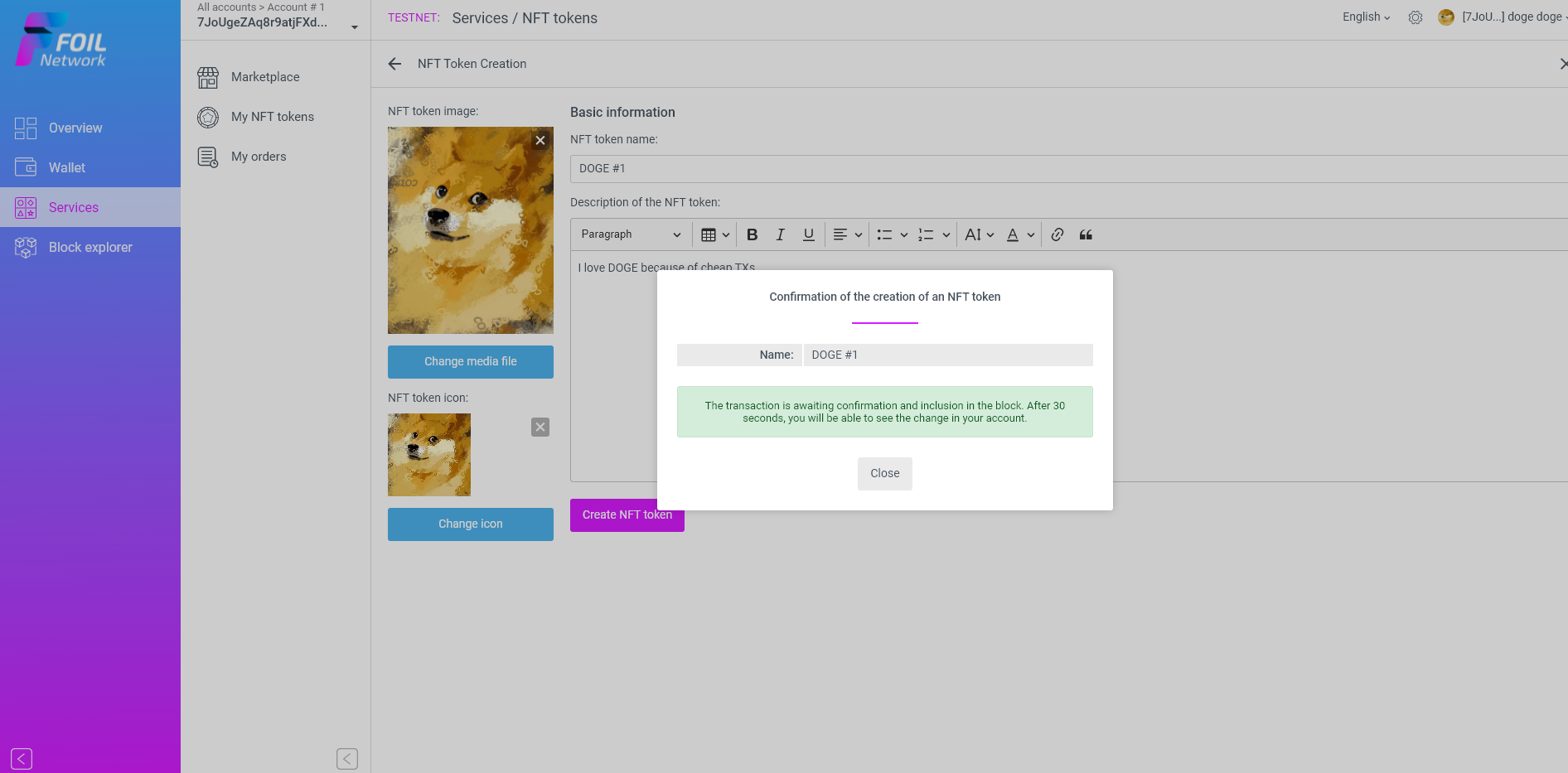Click the description text editor area
This screenshot has height=773, width=1568.
1069,366
